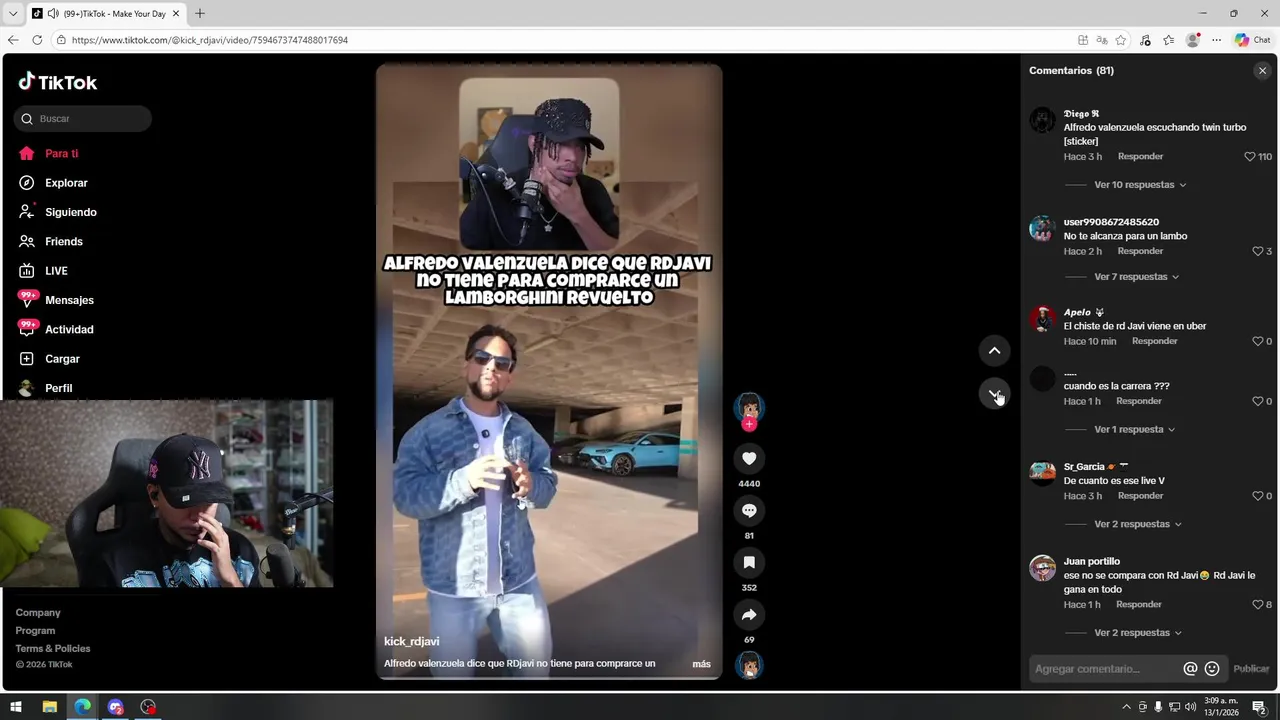
Task: Reply to 'cuando es la carrera' comment
Action: (1138, 401)
